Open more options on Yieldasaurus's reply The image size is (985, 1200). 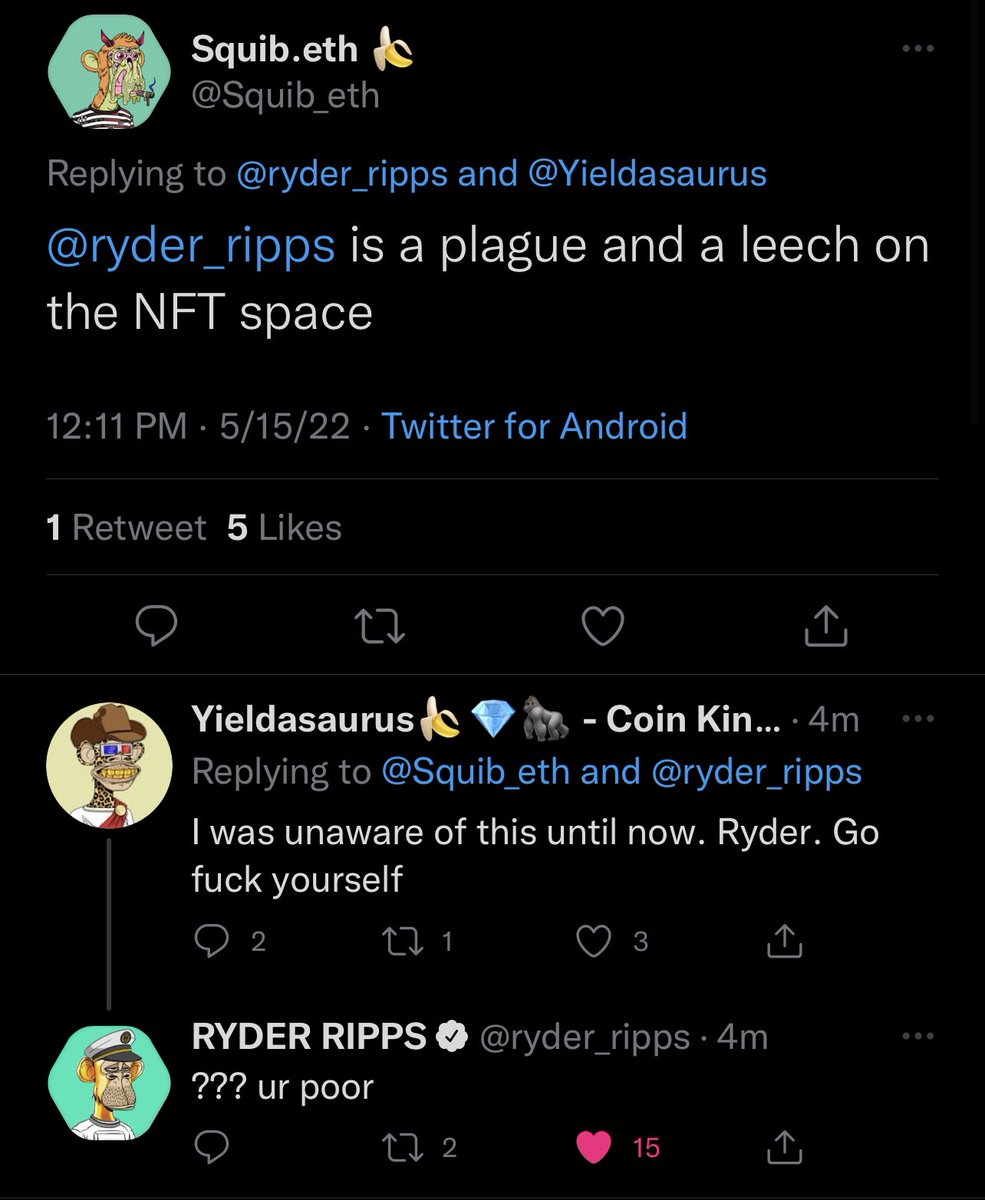pos(920,718)
